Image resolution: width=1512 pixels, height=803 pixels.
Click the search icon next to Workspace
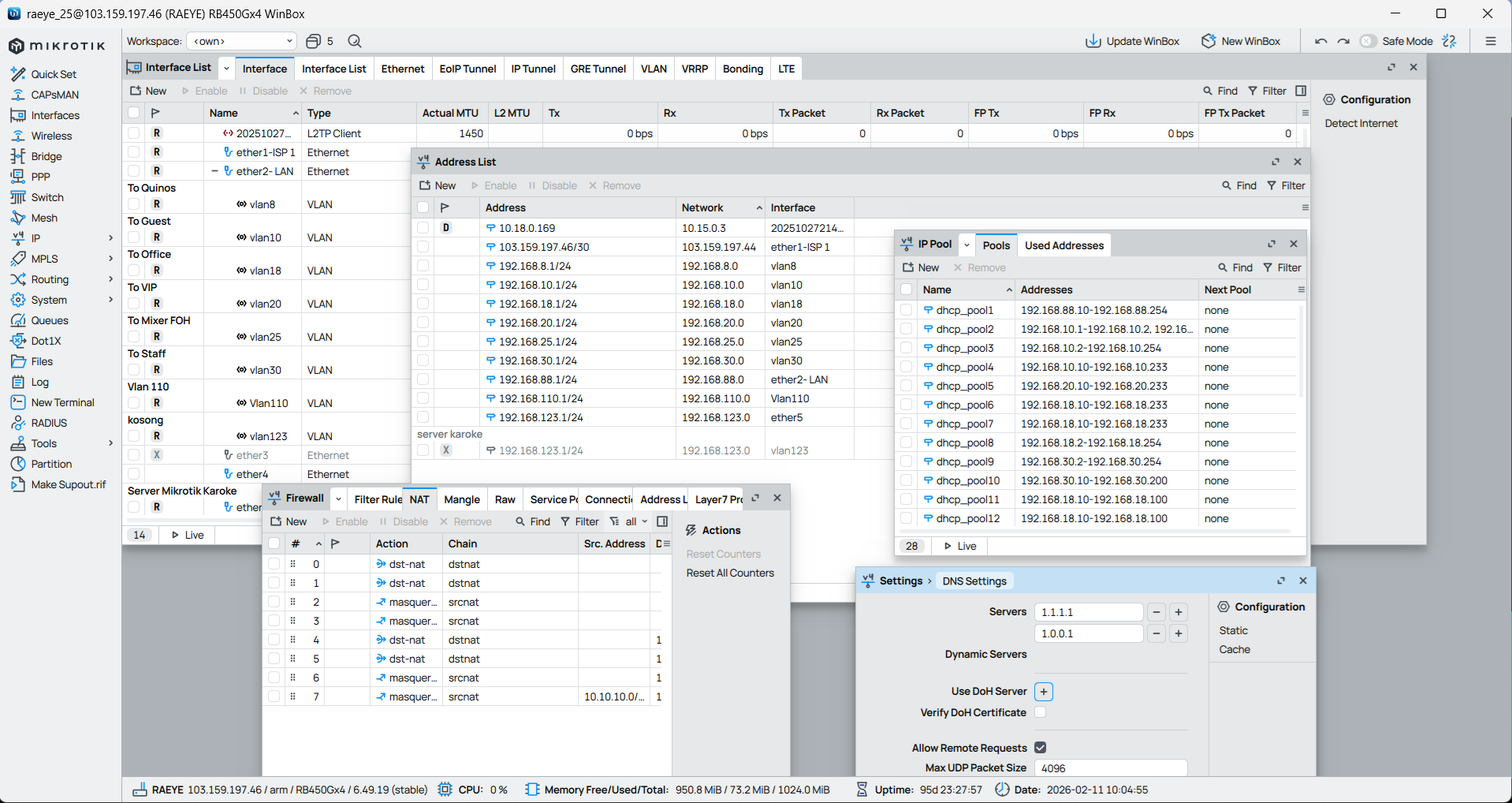pyautogui.click(x=355, y=41)
